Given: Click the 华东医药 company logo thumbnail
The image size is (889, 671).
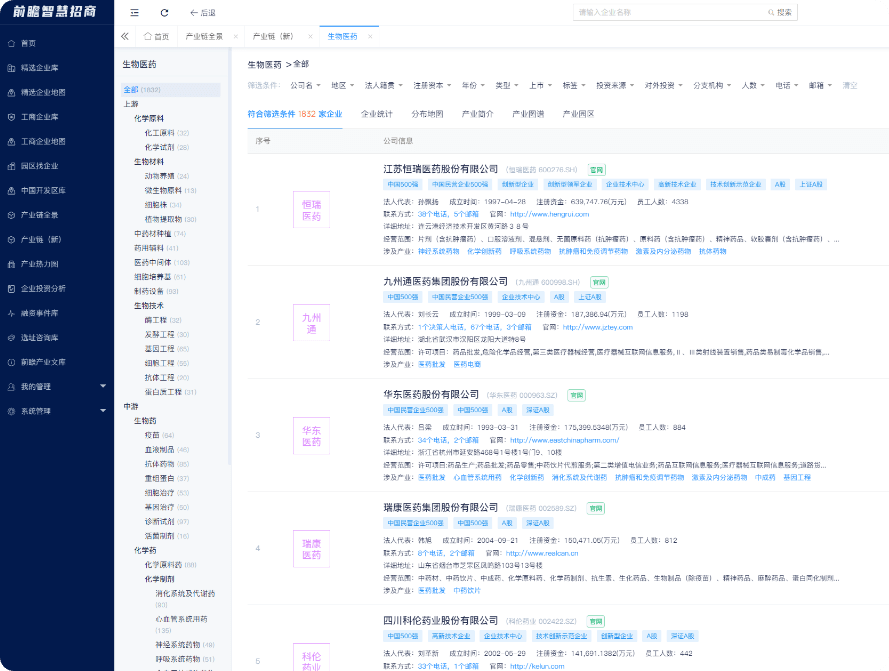Looking at the screenshot, I should (x=311, y=436).
